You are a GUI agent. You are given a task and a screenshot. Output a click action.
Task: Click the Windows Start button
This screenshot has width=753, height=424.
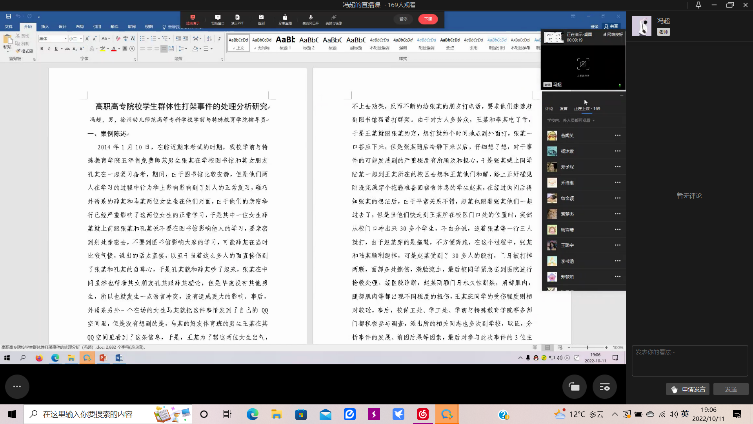(12, 413)
